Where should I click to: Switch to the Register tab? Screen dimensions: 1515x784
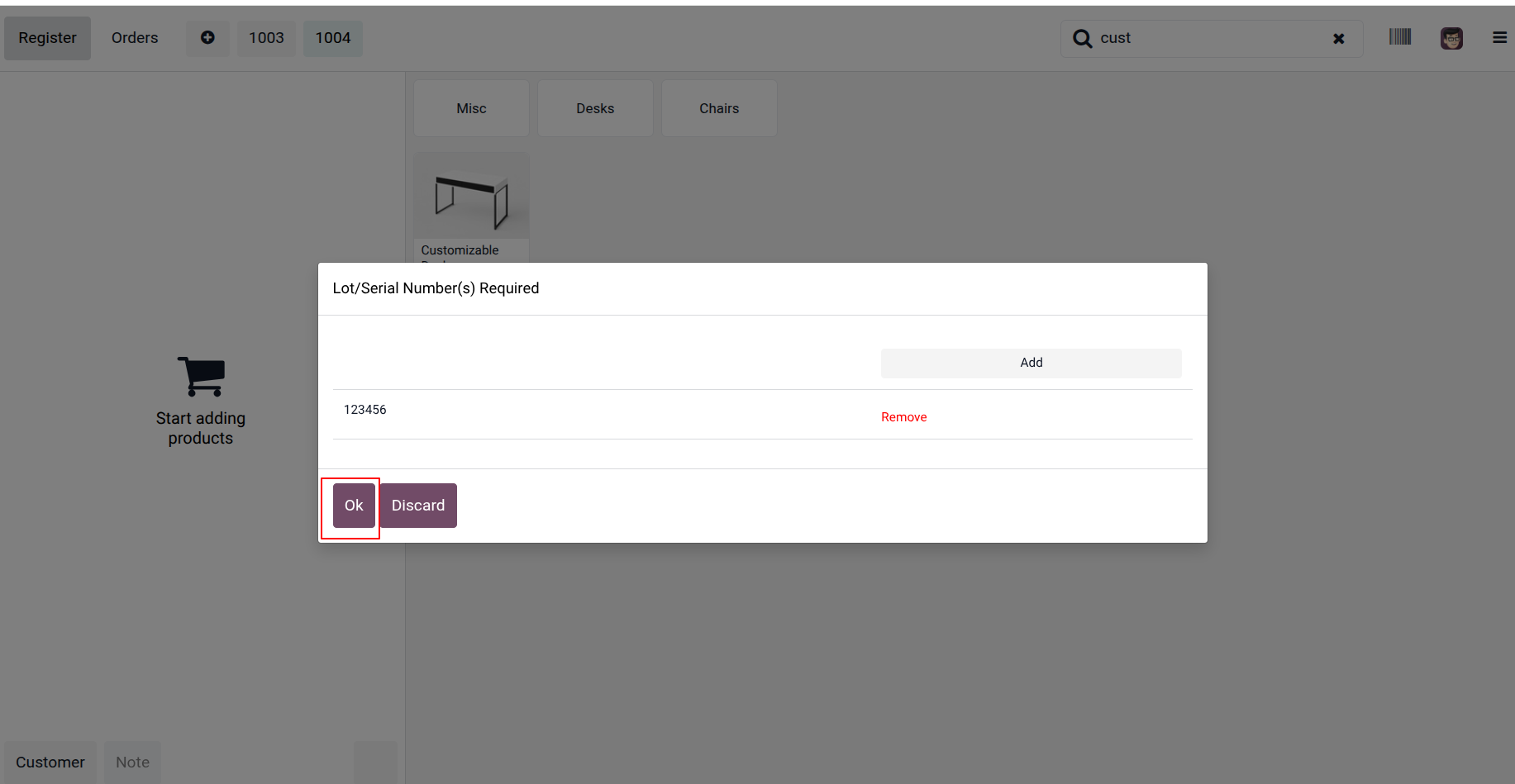pyautogui.click(x=47, y=38)
